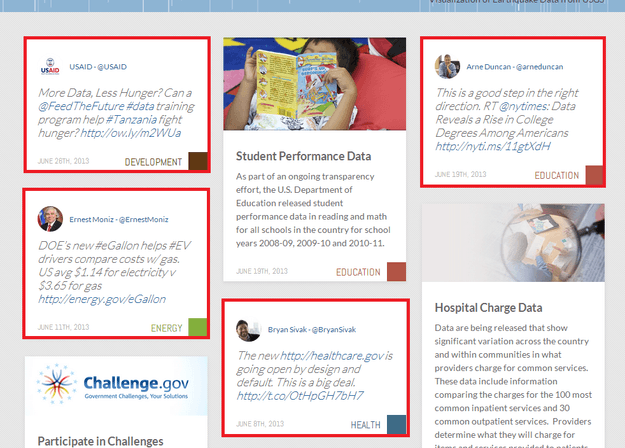Open Arne Duncan - @arneduncan profile link
Image resolution: width=625 pixels, height=448 pixels.
[x=515, y=67]
